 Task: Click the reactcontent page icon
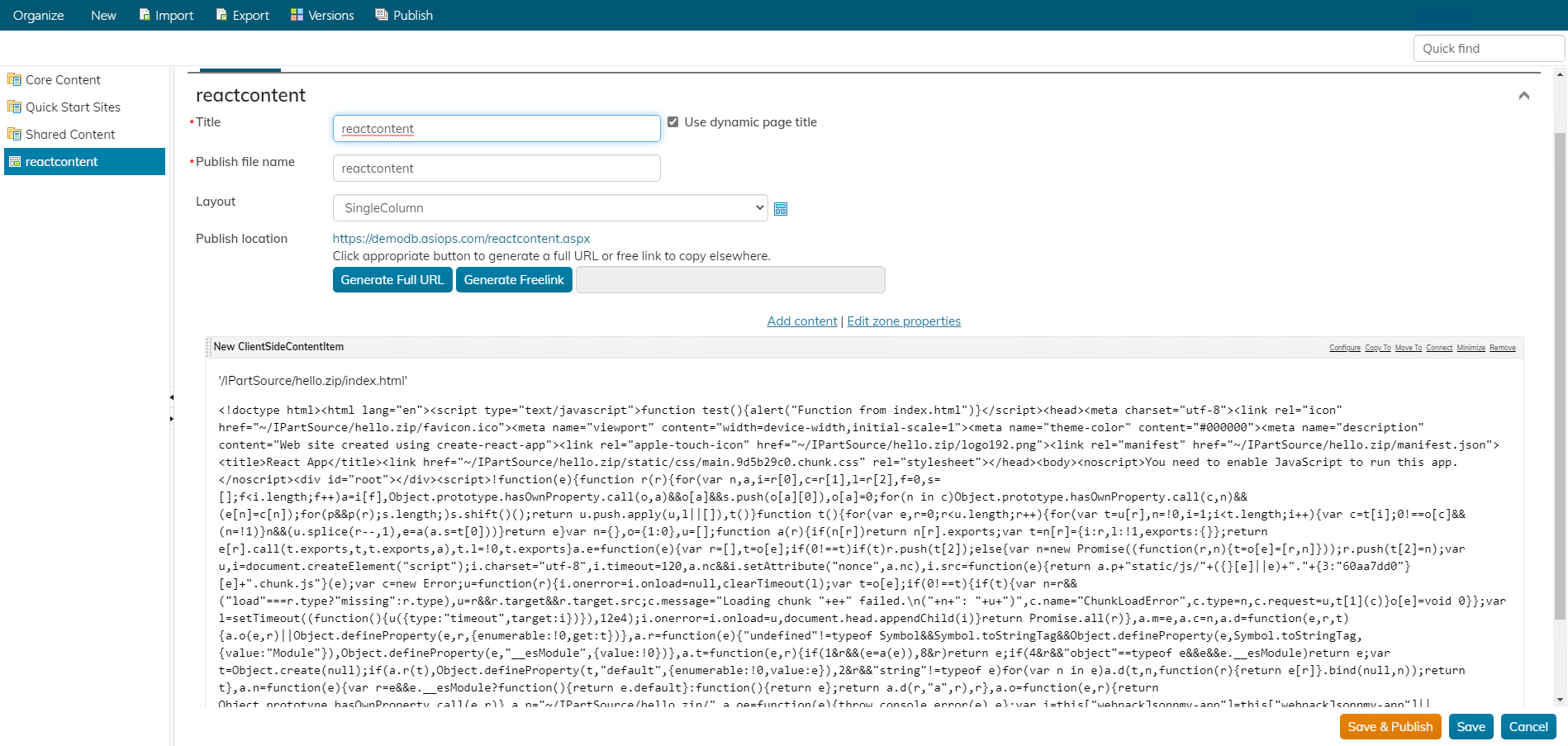[x=14, y=161]
